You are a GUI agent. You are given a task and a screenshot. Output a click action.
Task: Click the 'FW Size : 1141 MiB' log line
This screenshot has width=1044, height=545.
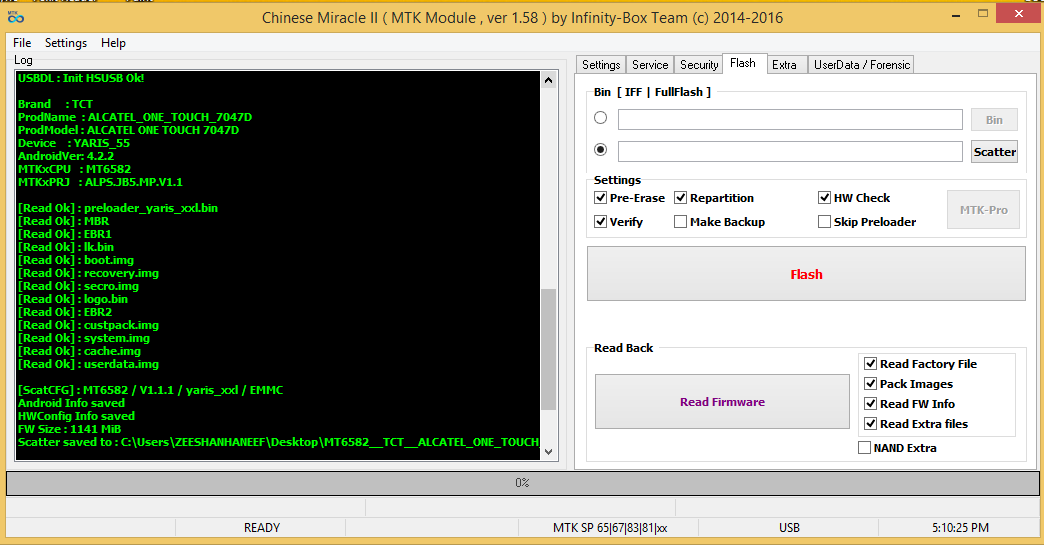tap(70, 429)
